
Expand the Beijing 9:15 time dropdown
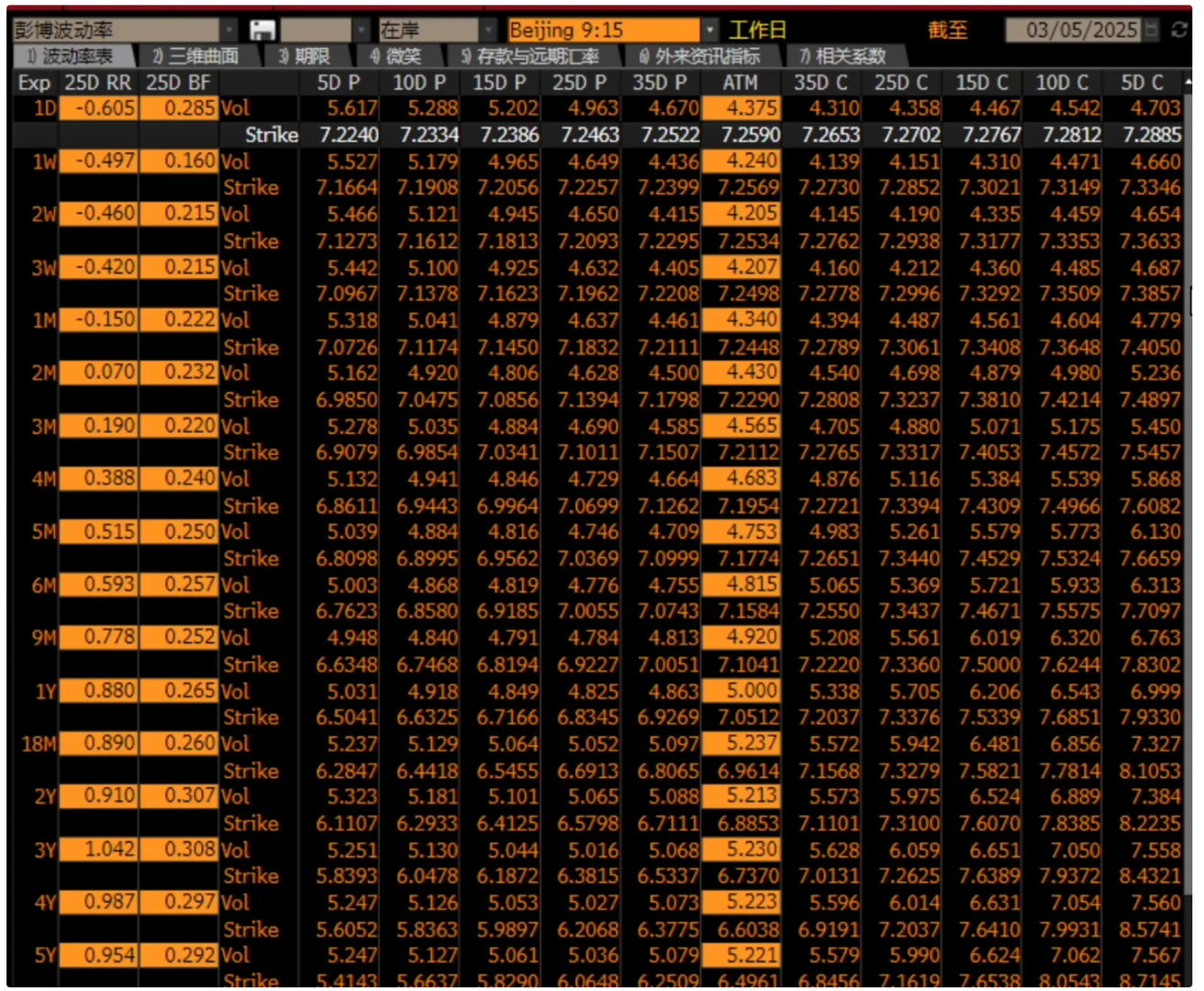pyautogui.click(x=709, y=30)
